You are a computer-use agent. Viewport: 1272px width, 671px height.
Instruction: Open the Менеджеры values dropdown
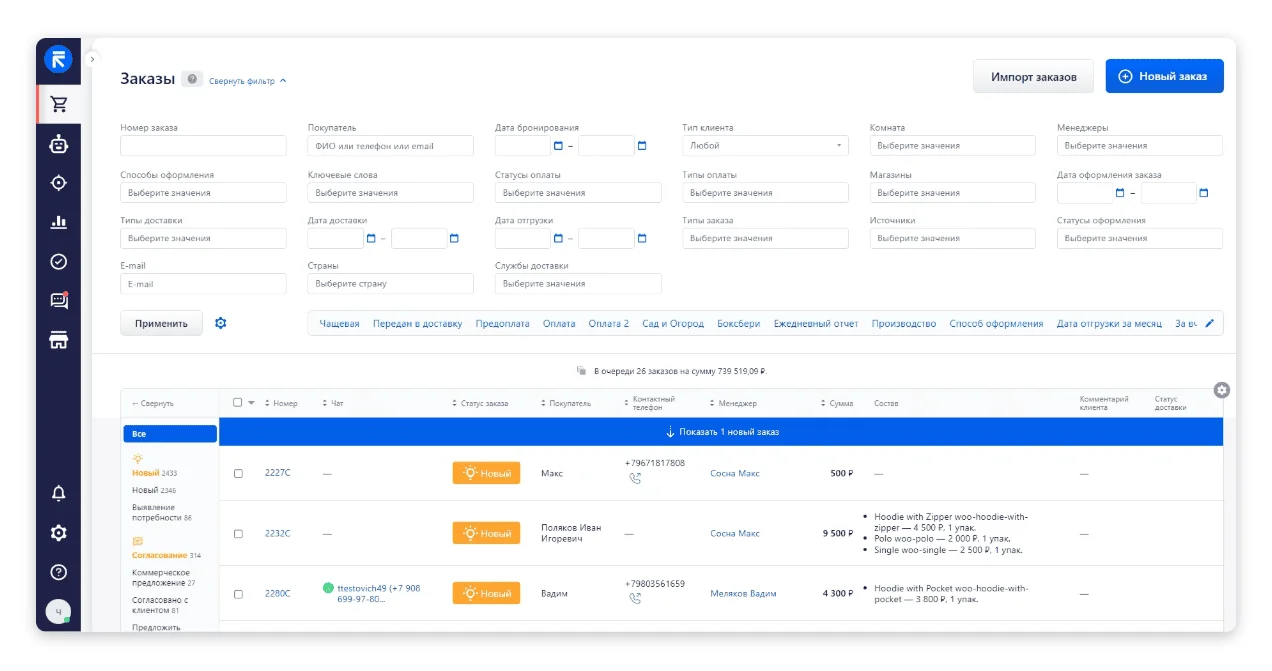point(1139,146)
